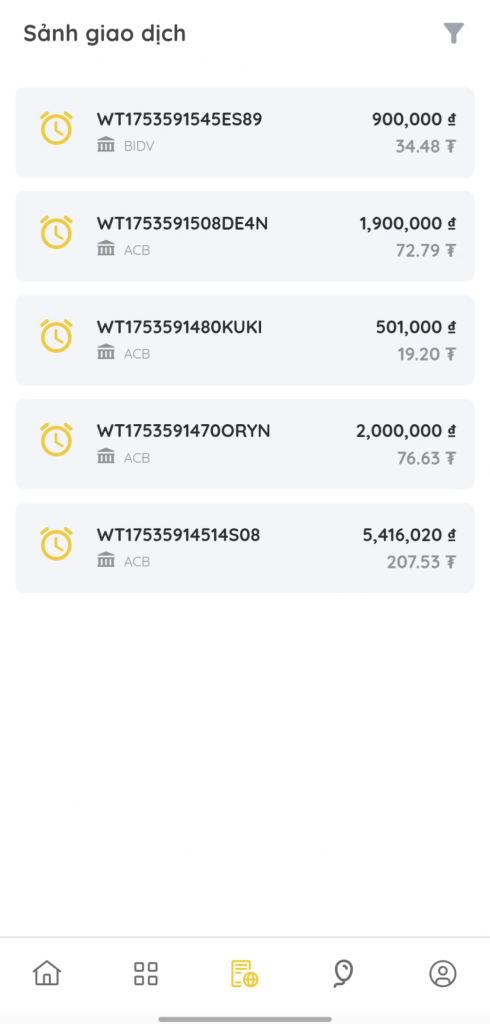This screenshot has height=1024, width=490.
Task: Open the filter funnel icon
Action: tap(453, 33)
